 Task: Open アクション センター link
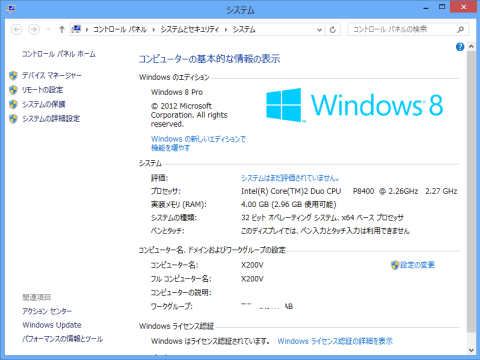tap(47, 311)
